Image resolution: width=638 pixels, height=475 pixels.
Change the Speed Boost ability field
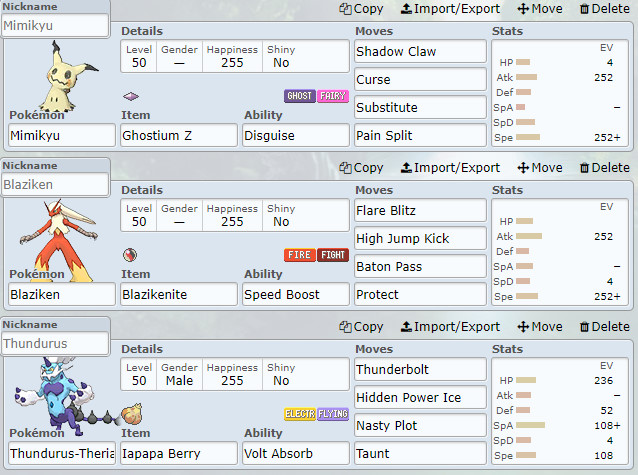pos(296,294)
